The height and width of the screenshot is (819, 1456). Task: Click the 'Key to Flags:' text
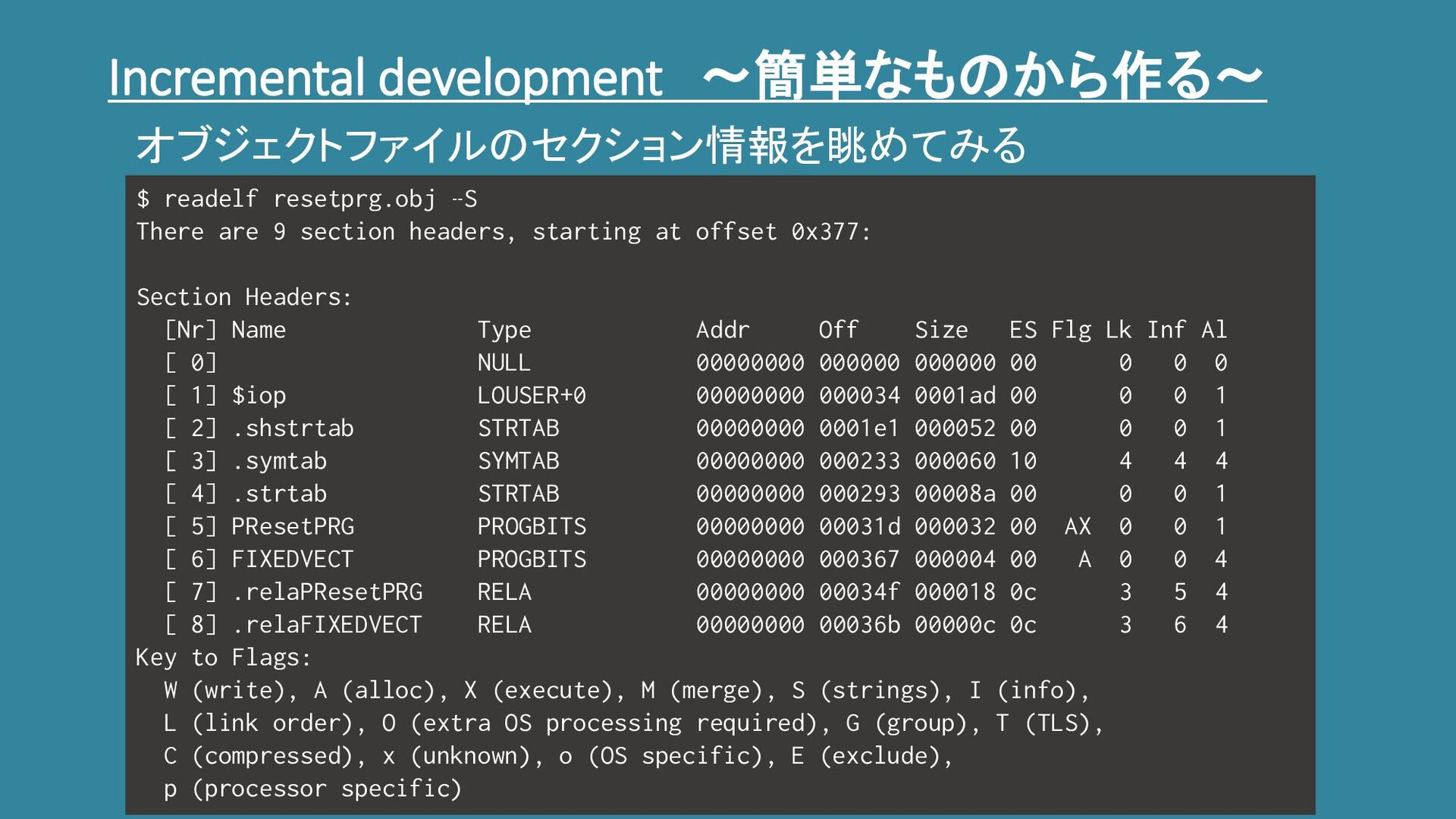223,657
